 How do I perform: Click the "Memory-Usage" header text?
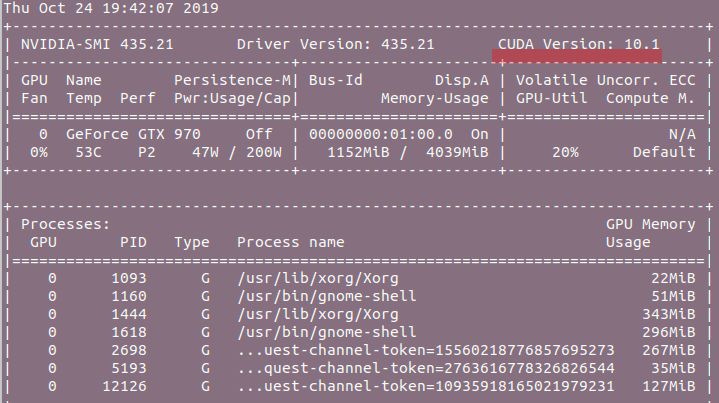click(x=435, y=98)
